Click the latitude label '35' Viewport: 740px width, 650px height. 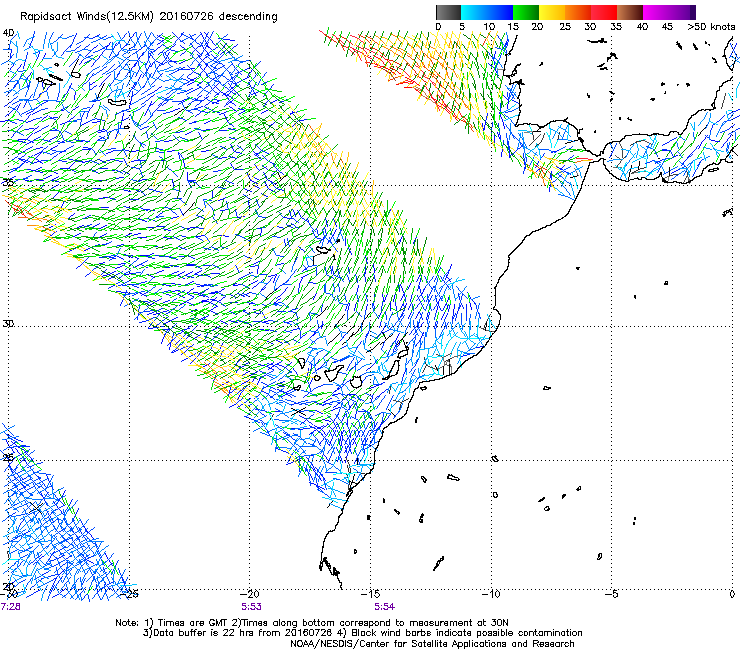(8, 182)
